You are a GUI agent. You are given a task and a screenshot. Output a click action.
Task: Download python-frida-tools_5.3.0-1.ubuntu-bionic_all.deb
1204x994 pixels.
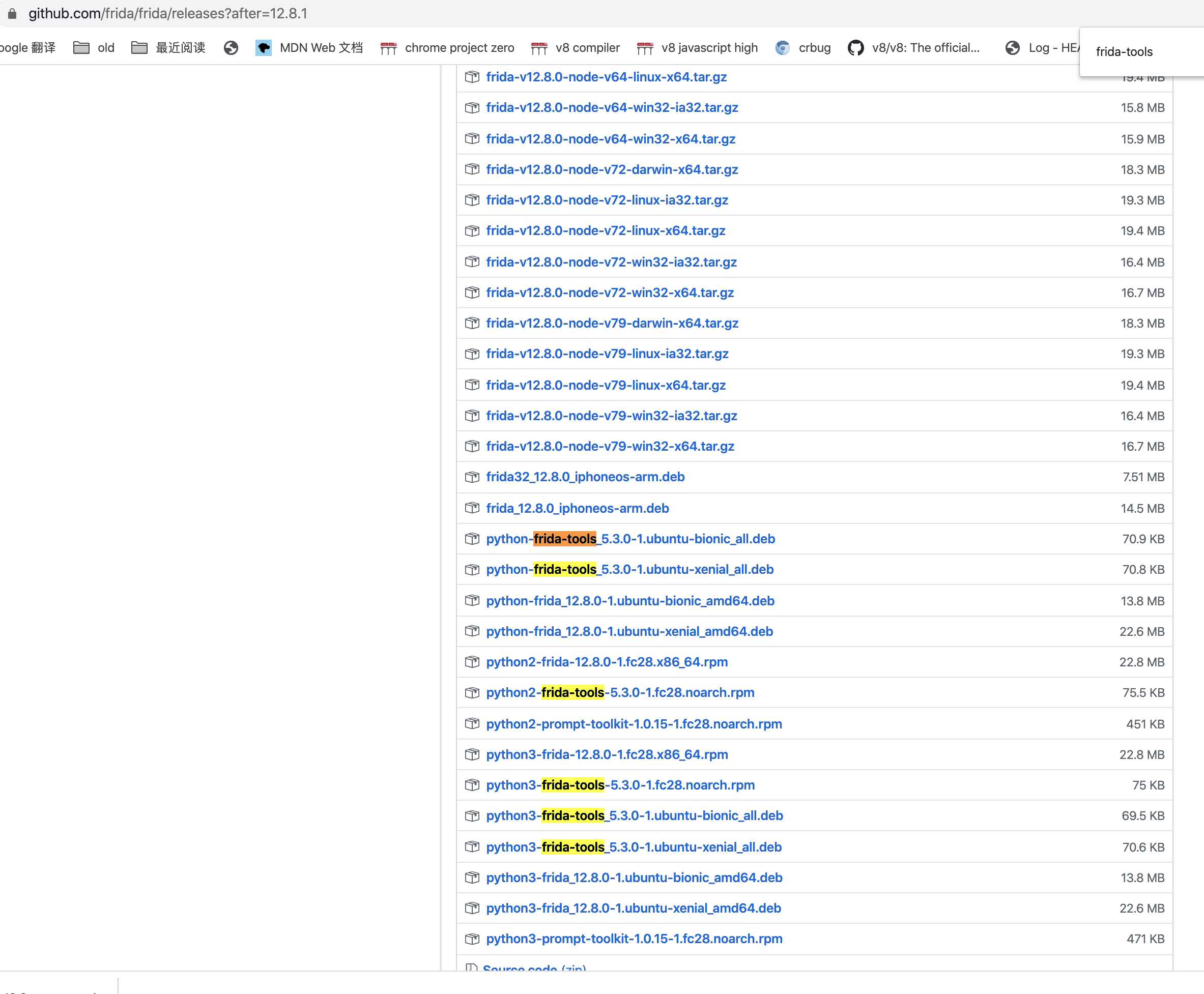pyautogui.click(x=630, y=539)
